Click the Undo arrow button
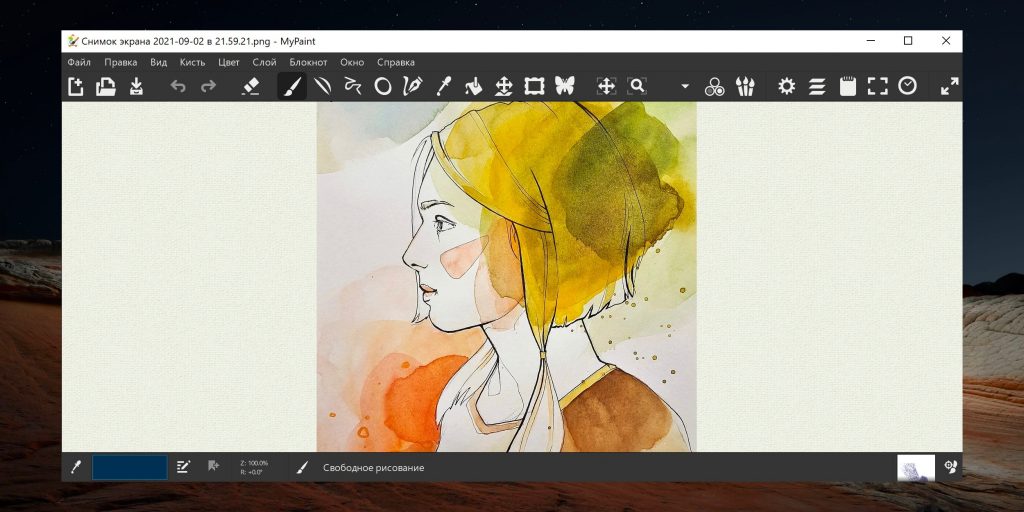 [178, 87]
